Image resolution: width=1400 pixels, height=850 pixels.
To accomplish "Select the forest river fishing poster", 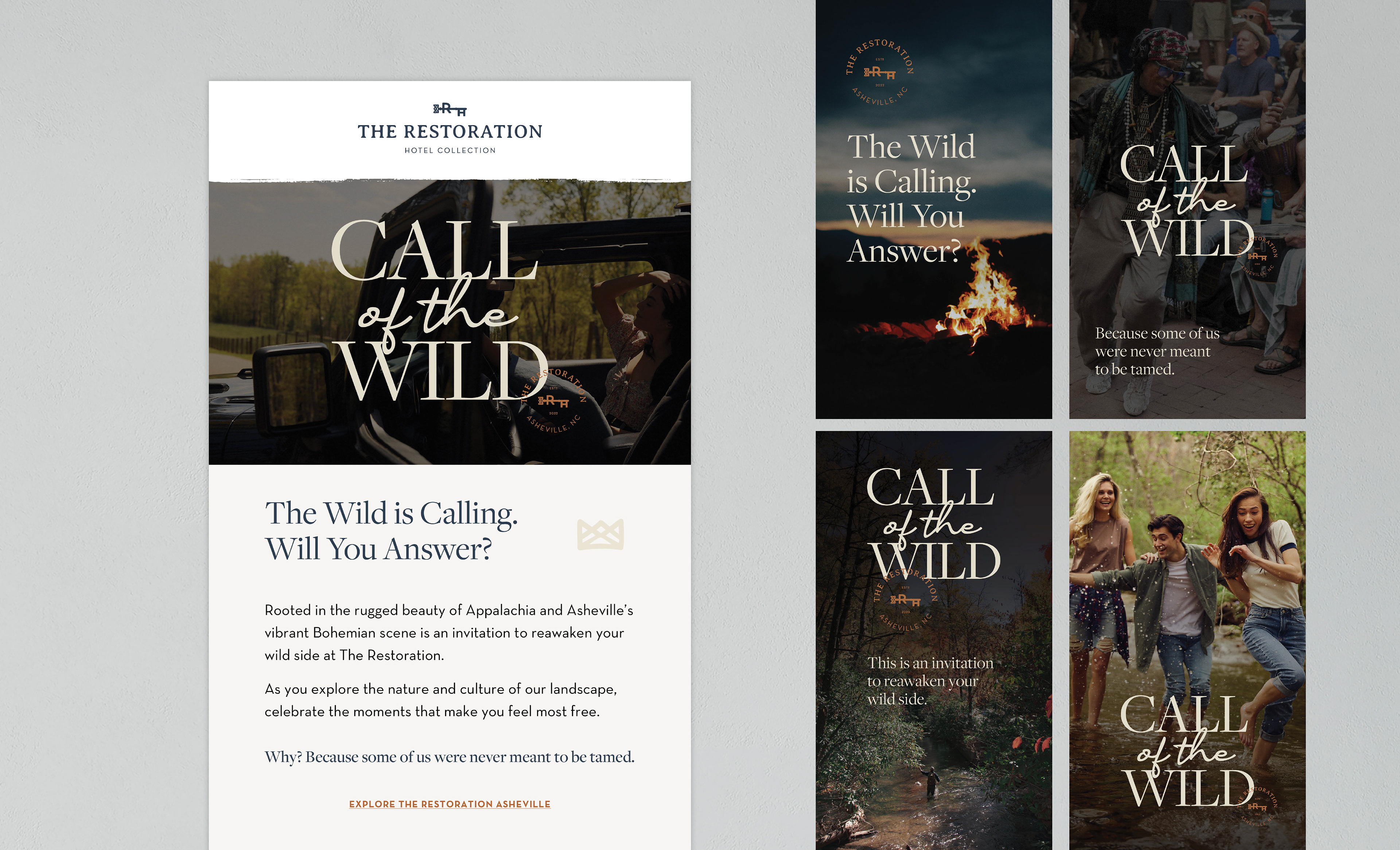I will (x=934, y=640).
